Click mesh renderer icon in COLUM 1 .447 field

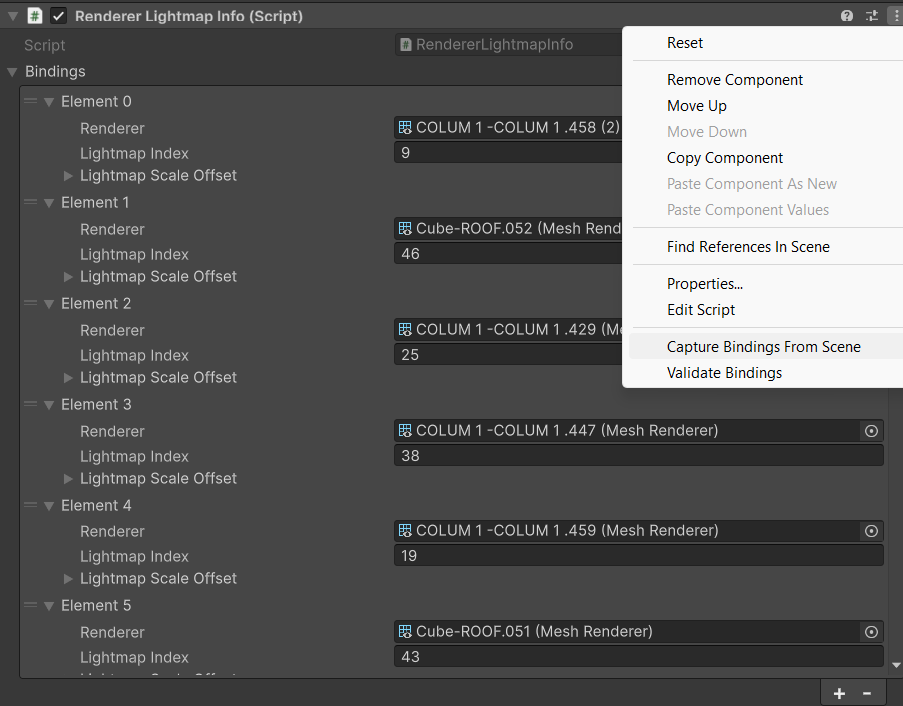tap(405, 430)
